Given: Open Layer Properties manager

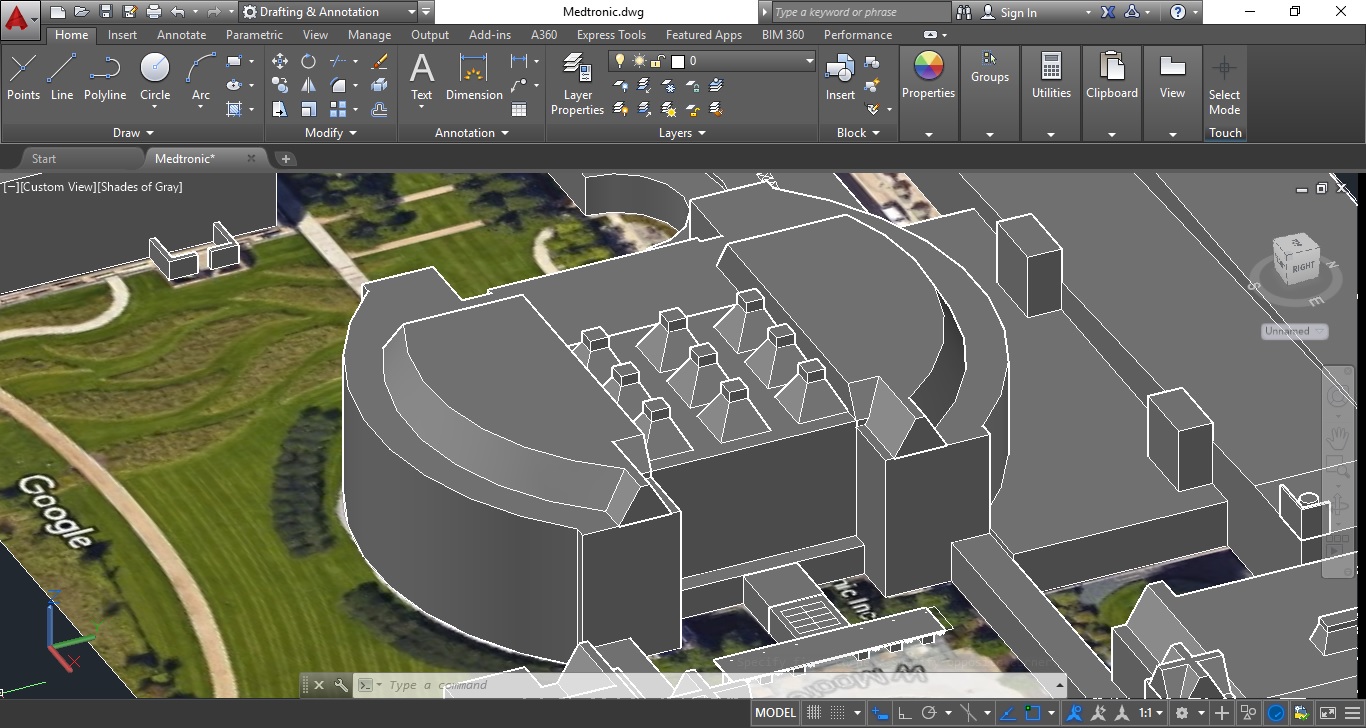Looking at the screenshot, I should pyautogui.click(x=578, y=84).
